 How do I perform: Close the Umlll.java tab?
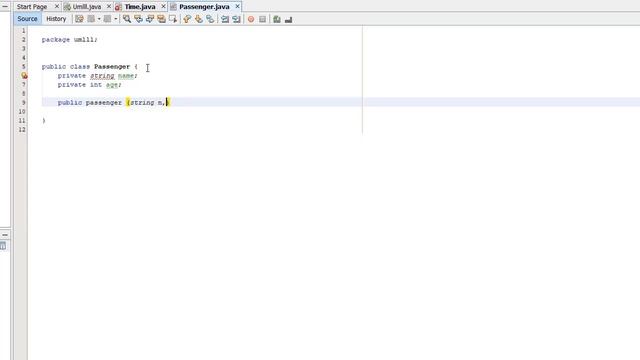tap(109, 7)
